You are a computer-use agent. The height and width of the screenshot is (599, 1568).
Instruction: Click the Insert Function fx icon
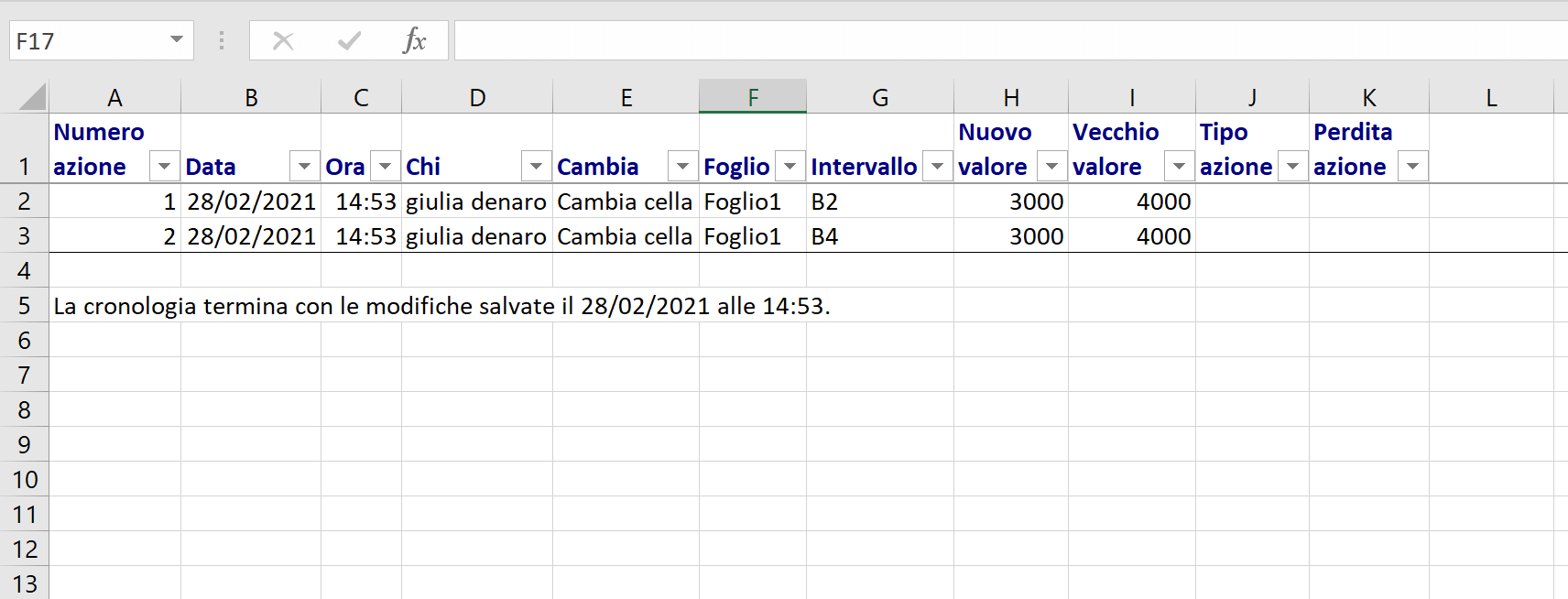coord(414,40)
